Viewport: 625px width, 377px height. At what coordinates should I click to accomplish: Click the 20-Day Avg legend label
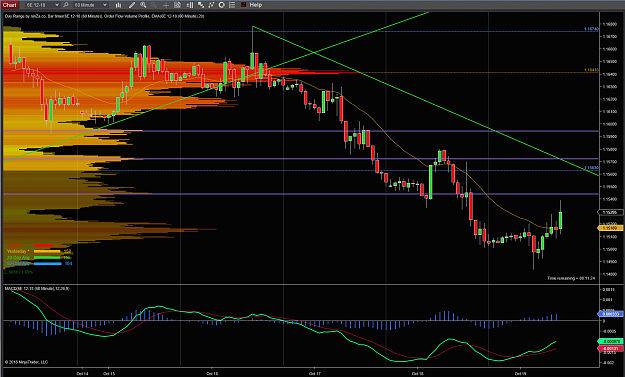[18, 257]
